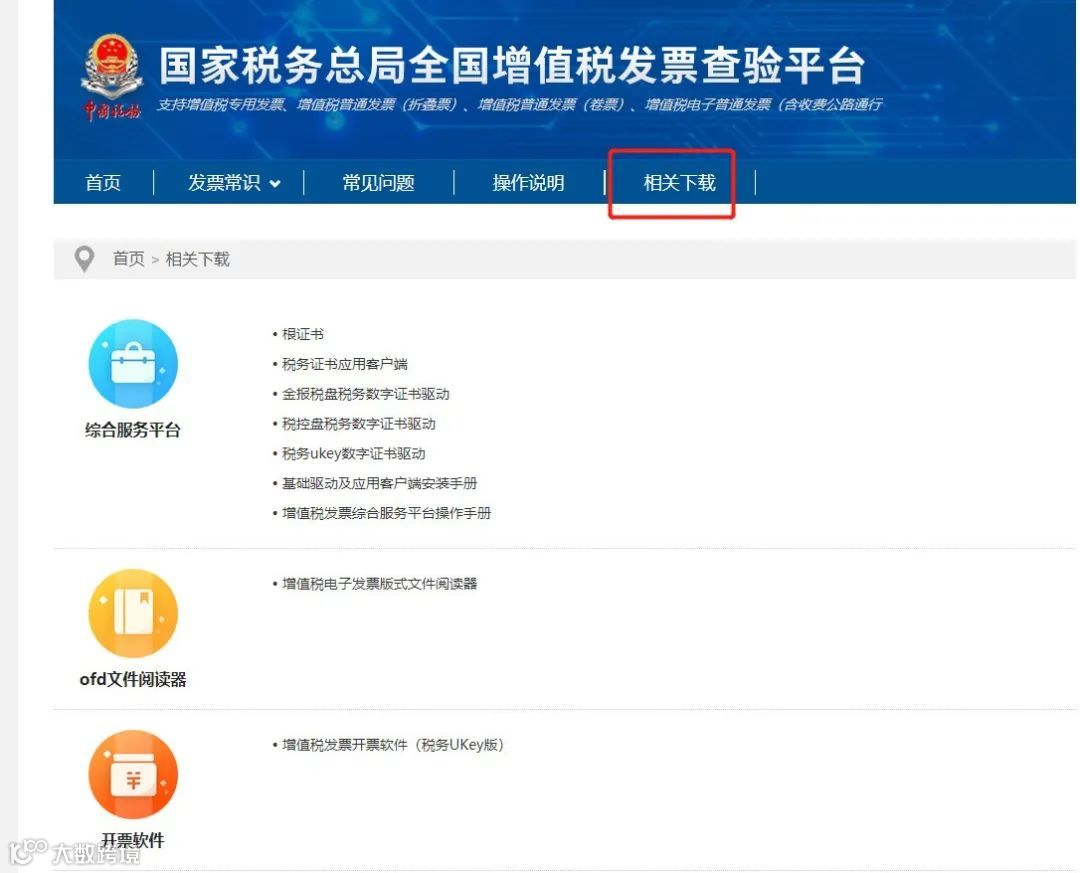Open the 操作说明 navigation tab
Screen dimensions: 1080x873
coord(528,183)
